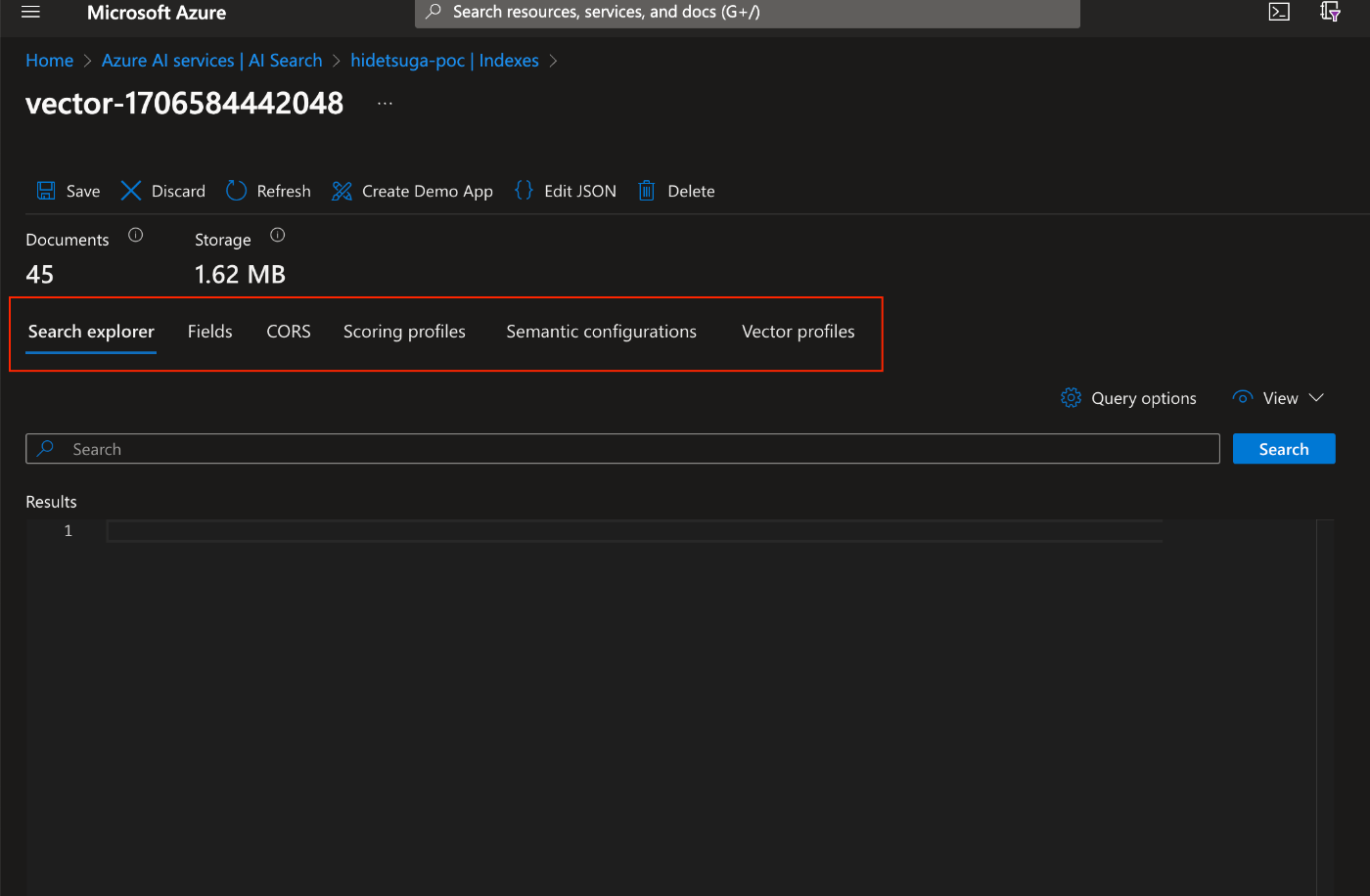Click the storage value 1.62 MB

click(x=240, y=275)
